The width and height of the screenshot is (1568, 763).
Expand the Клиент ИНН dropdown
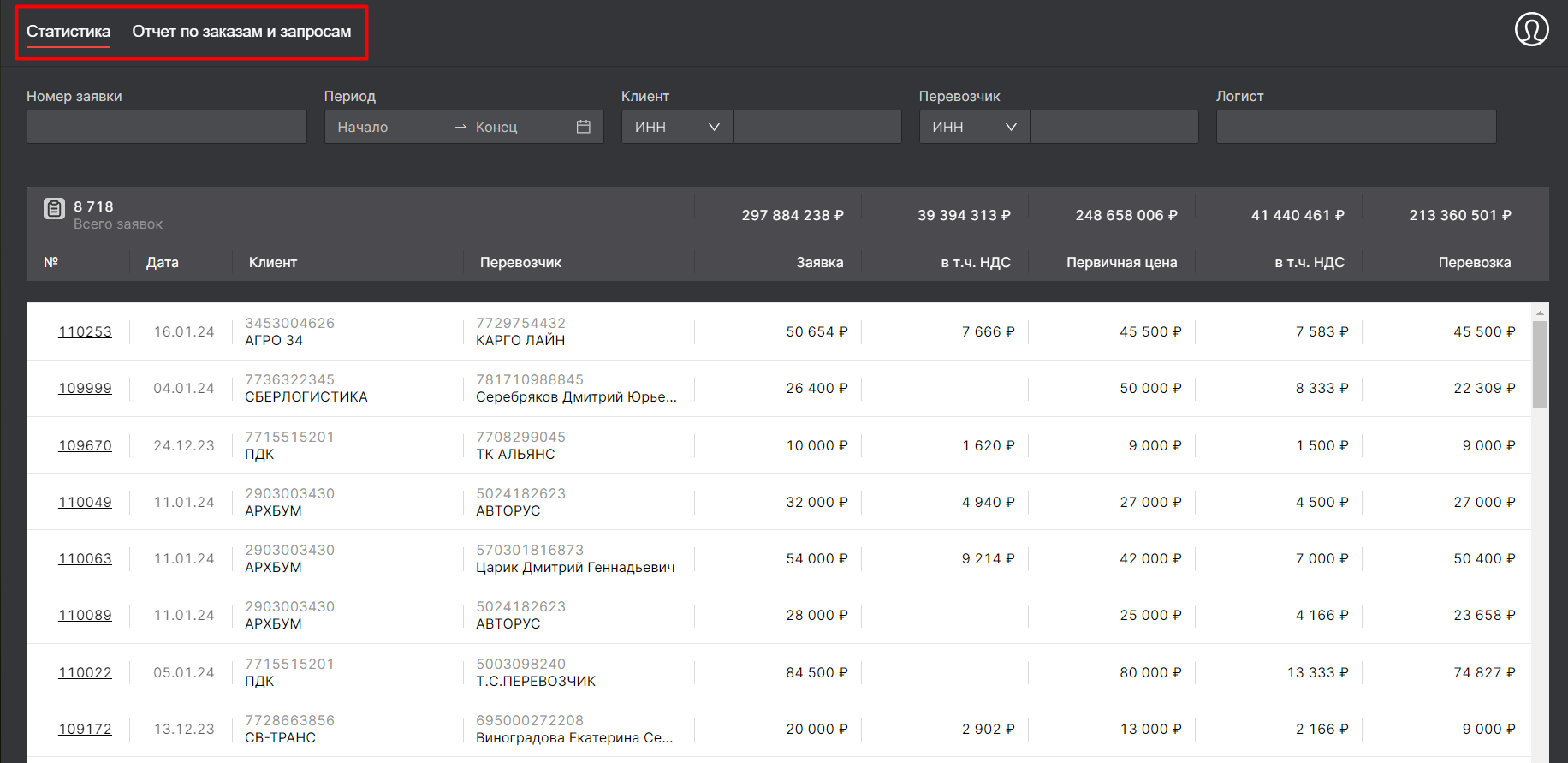677,127
